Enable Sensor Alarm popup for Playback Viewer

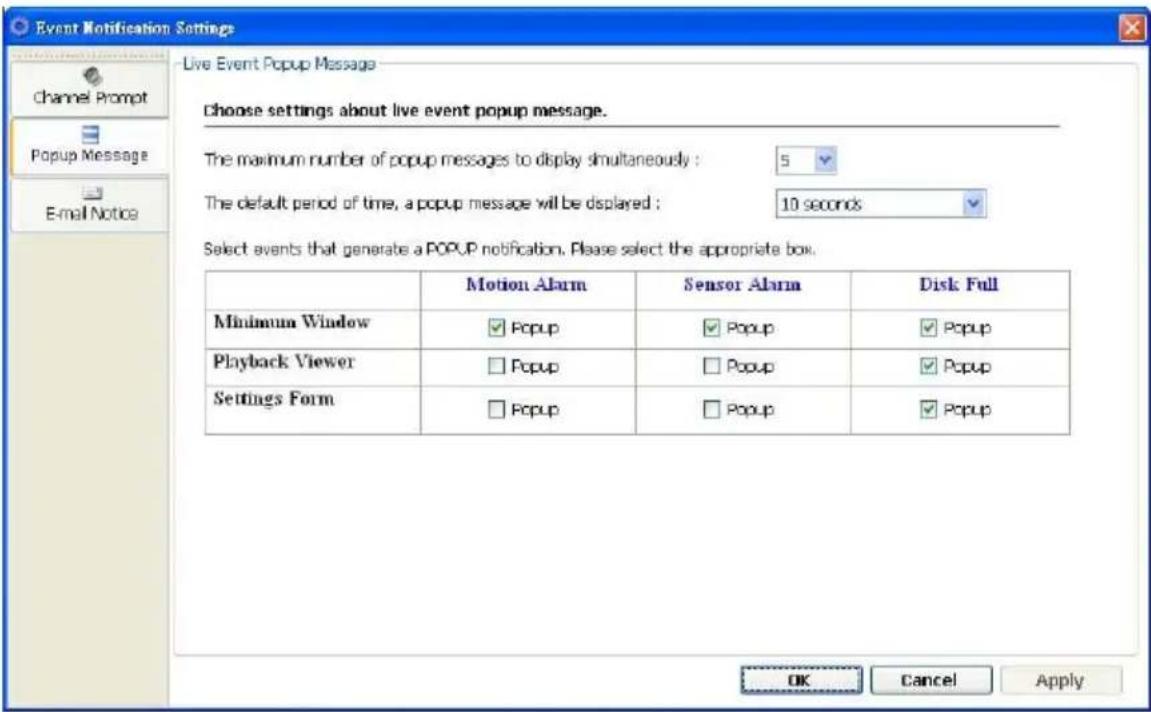point(711,366)
